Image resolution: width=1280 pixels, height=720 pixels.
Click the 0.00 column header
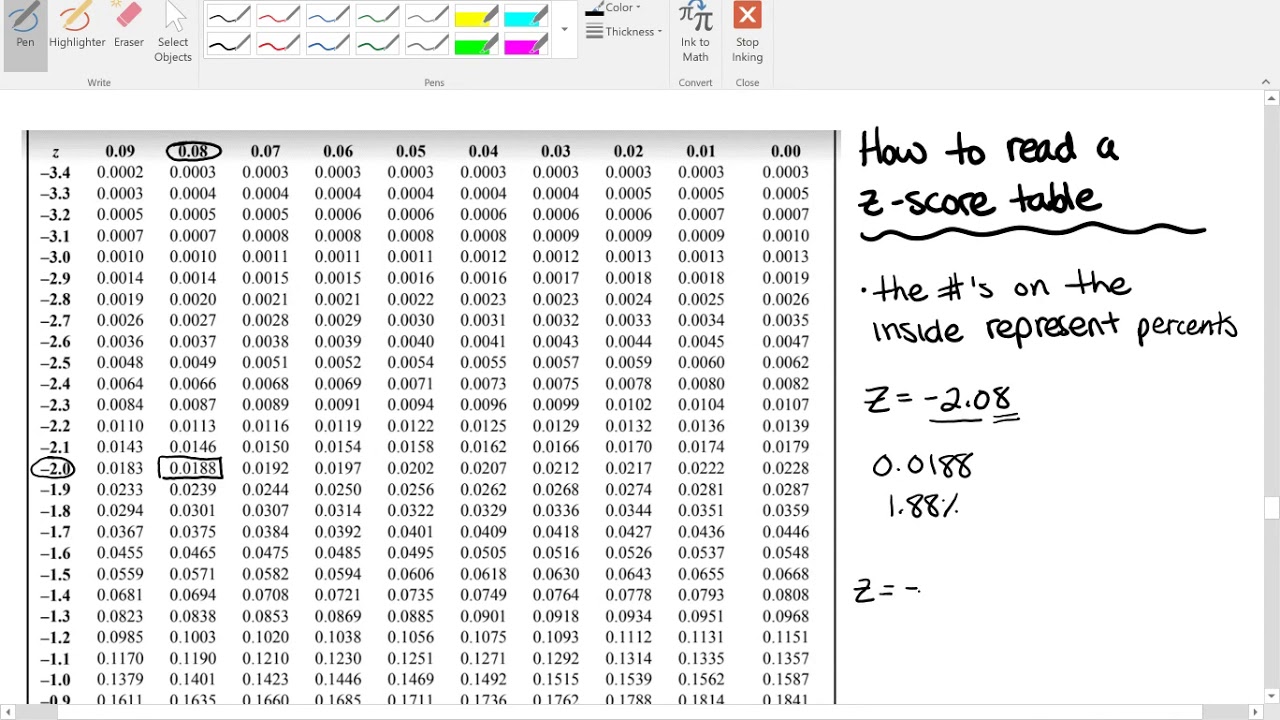point(785,152)
